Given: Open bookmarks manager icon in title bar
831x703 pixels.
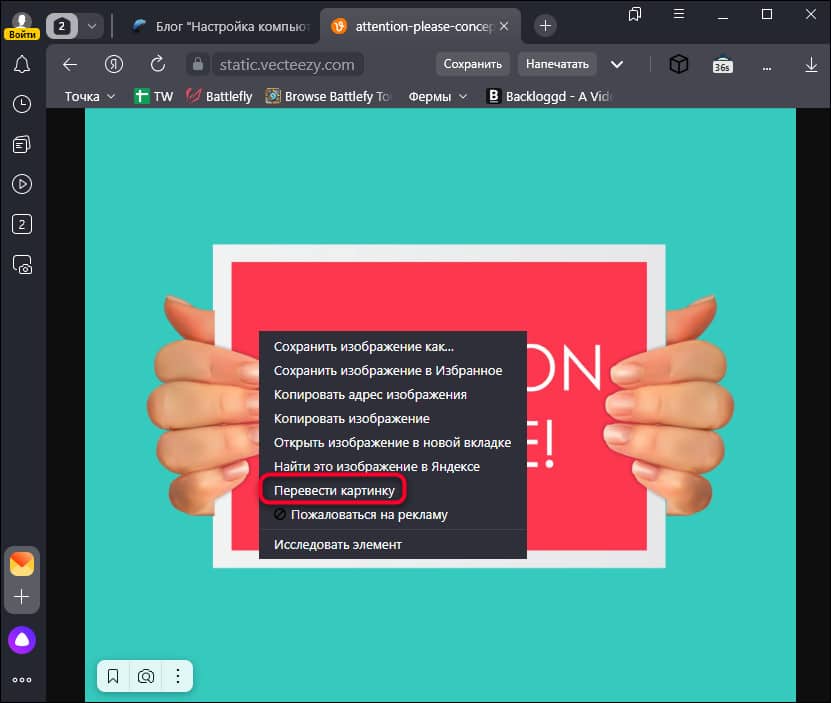Looking at the screenshot, I should tap(634, 14).
